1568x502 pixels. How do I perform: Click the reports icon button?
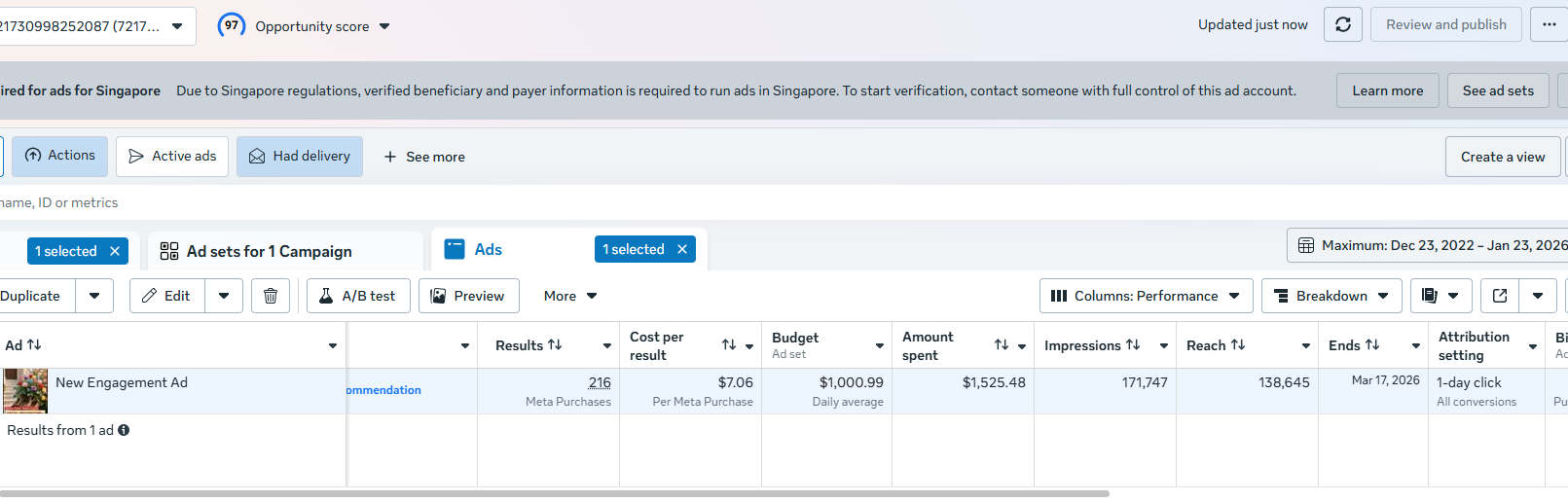click(1430, 296)
